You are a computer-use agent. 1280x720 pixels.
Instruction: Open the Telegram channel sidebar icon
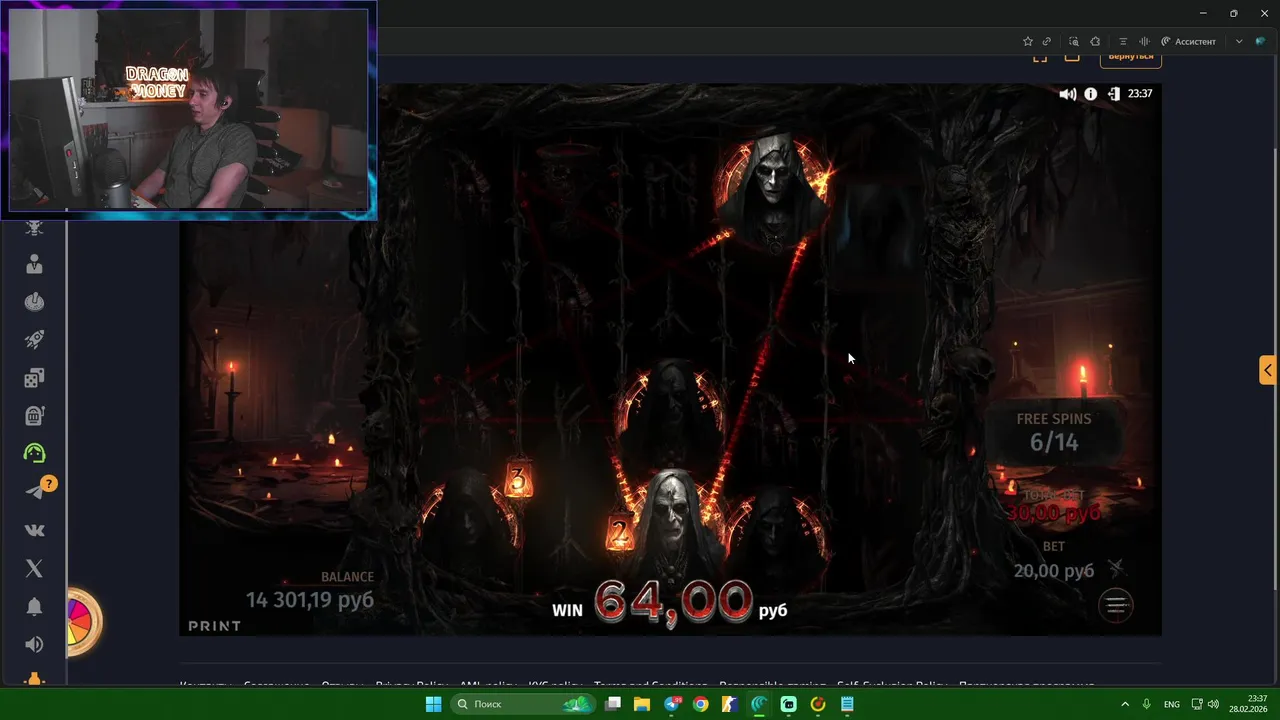(36, 491)
